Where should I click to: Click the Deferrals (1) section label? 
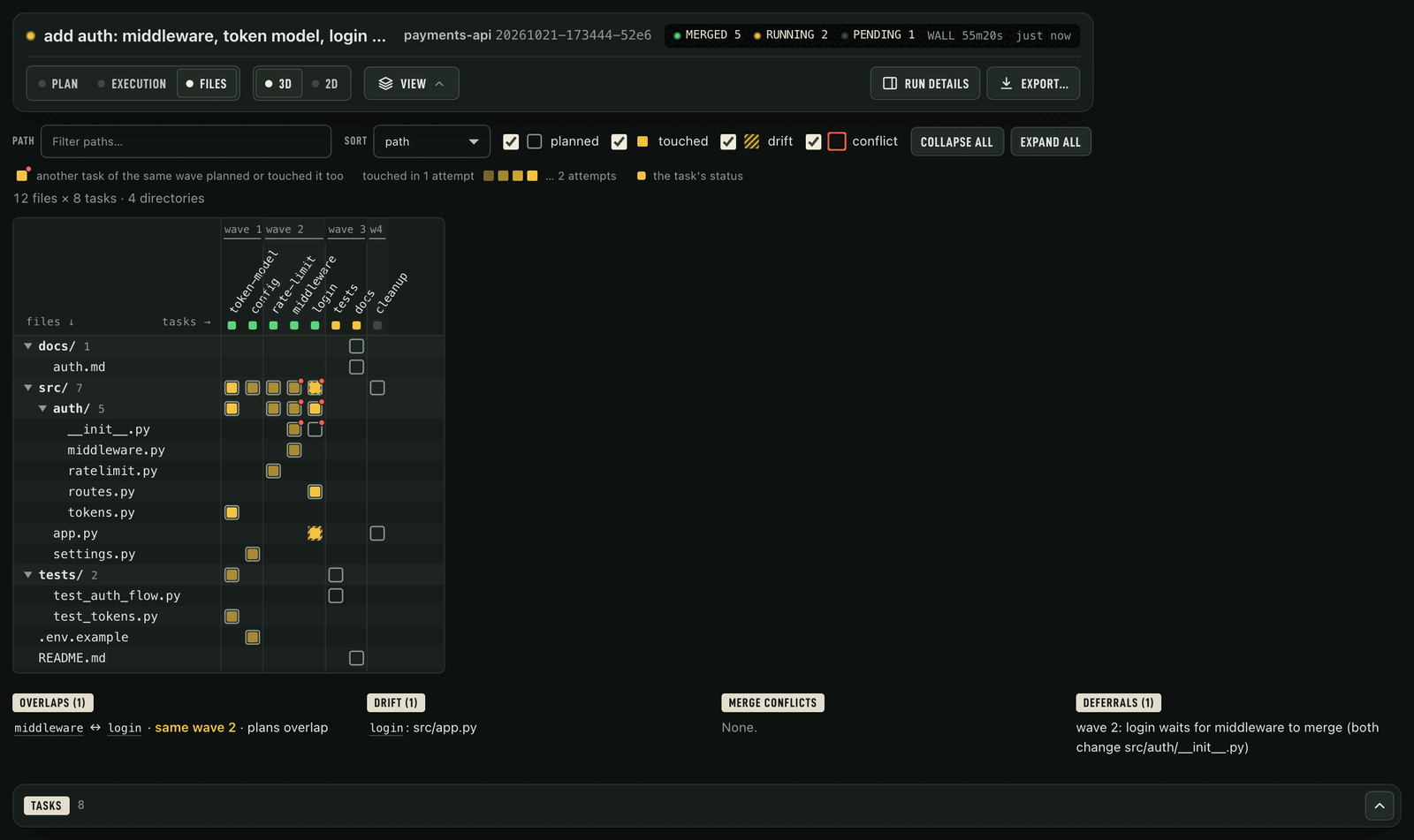(x=1118, y=703)
